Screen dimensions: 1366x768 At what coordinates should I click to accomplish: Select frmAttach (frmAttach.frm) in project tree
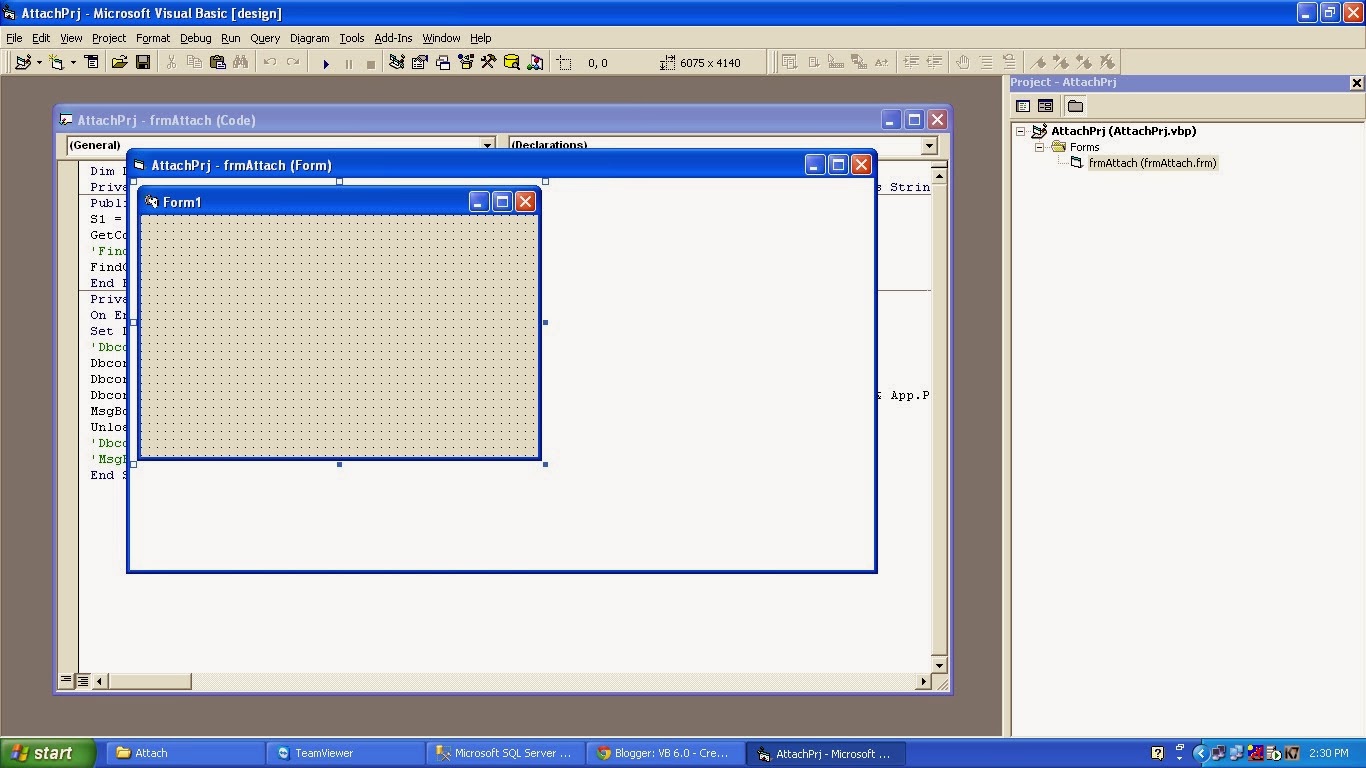pos(1152,163)
